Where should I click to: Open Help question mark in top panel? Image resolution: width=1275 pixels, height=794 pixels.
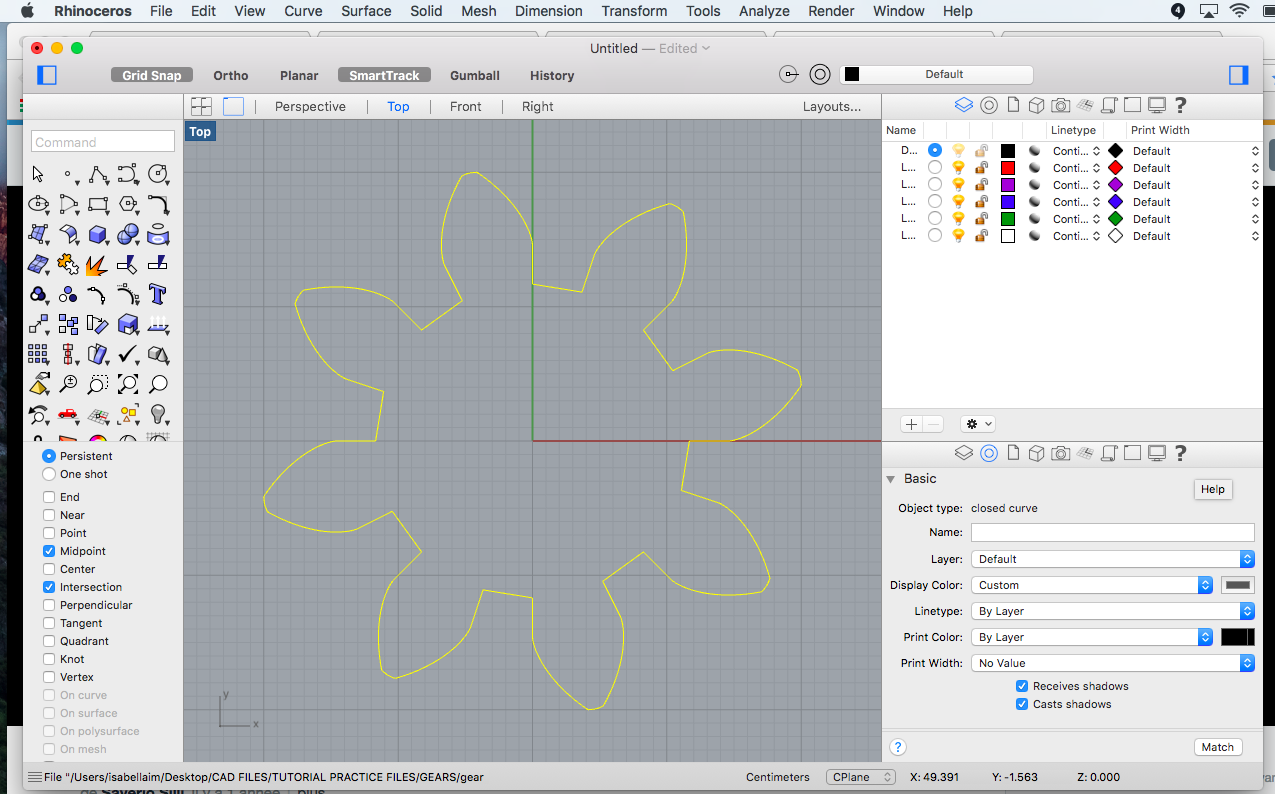coord(1180,105)
